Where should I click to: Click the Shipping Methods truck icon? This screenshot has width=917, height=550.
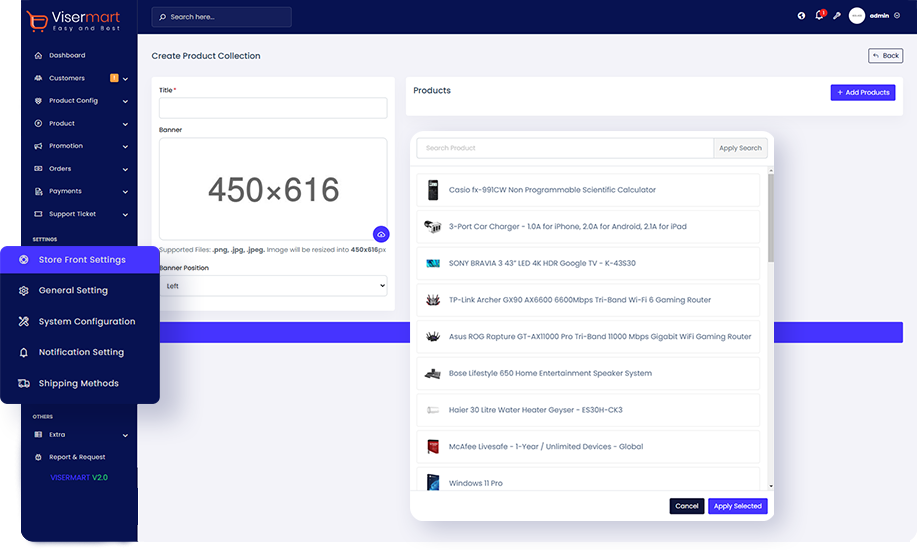pos(23,383)
